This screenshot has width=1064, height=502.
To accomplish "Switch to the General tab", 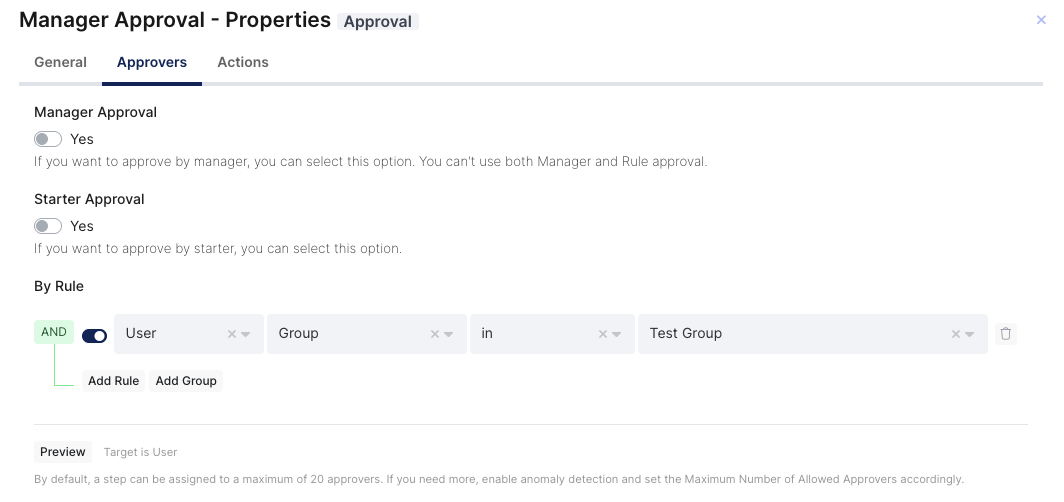I will (60, 62).
